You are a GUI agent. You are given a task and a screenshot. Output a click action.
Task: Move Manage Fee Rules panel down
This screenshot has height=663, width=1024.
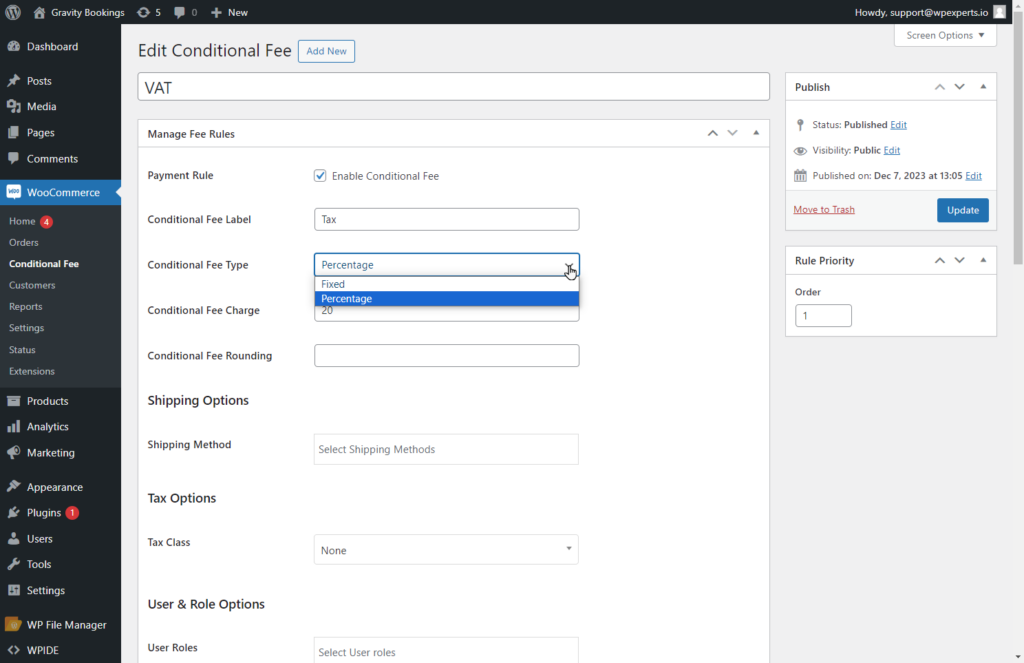tap(733, 133)
